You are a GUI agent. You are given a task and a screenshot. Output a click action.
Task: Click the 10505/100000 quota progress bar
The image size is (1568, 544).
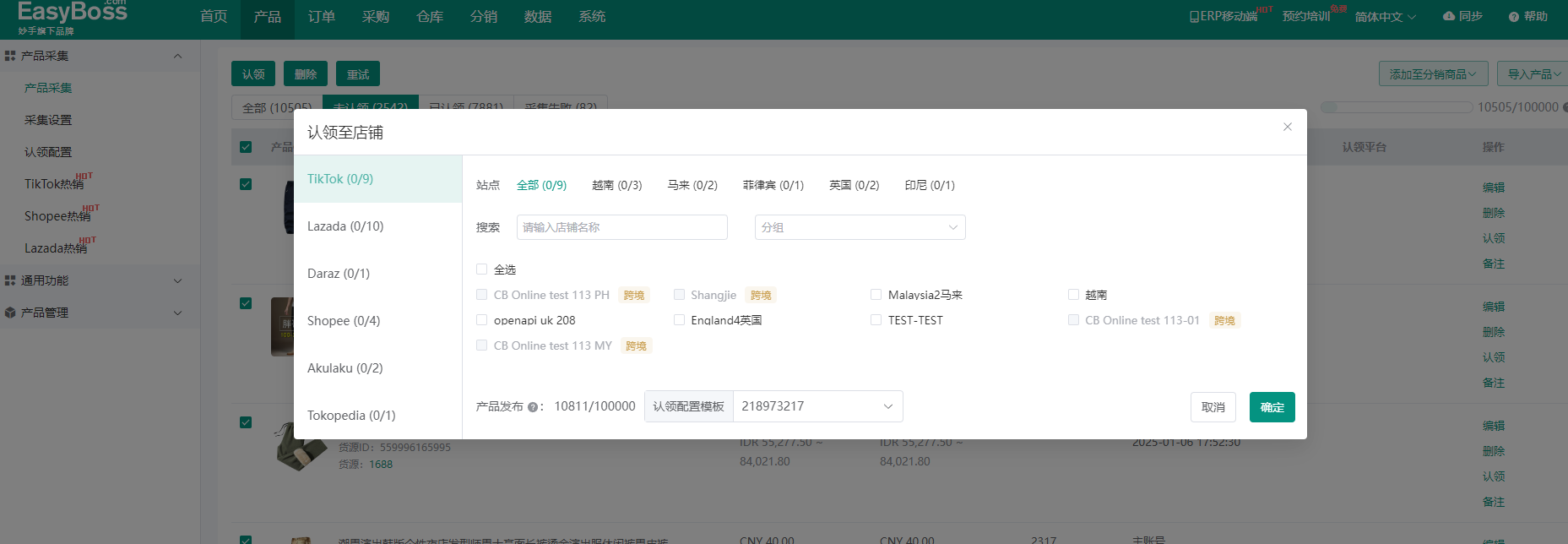click(1397, 107)
